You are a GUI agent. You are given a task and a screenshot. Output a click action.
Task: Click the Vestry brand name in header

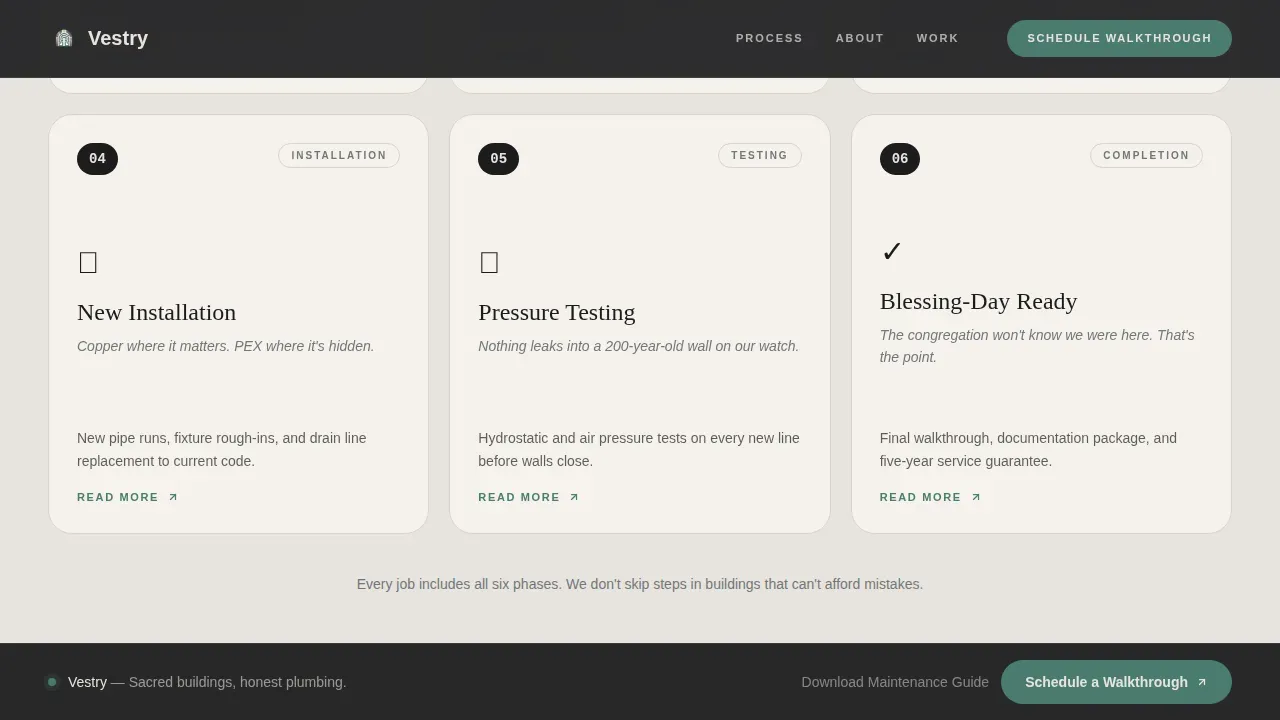(118, 38)
